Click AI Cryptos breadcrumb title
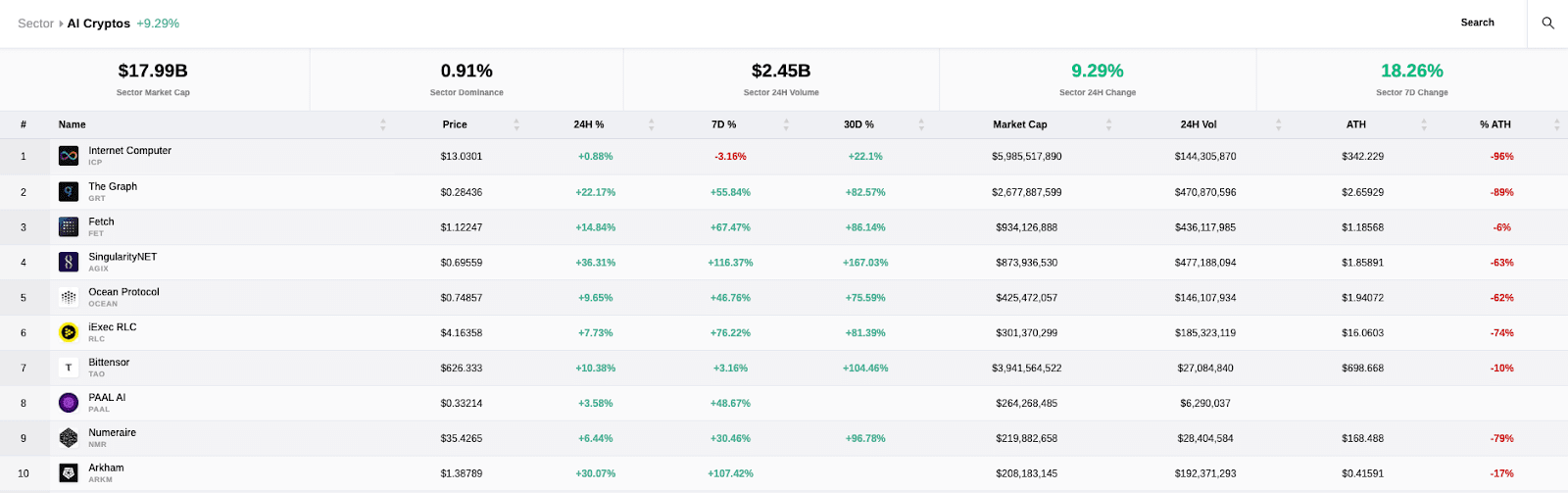 point(98,24)
